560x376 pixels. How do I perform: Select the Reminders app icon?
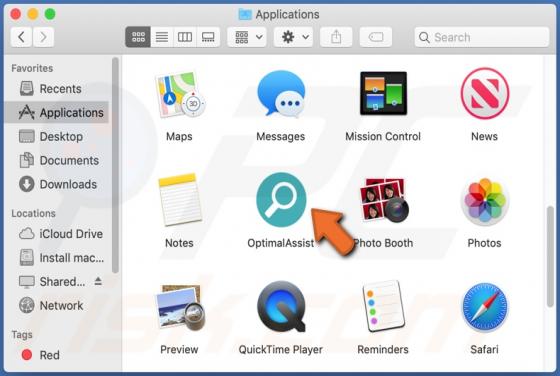(383, 307)
